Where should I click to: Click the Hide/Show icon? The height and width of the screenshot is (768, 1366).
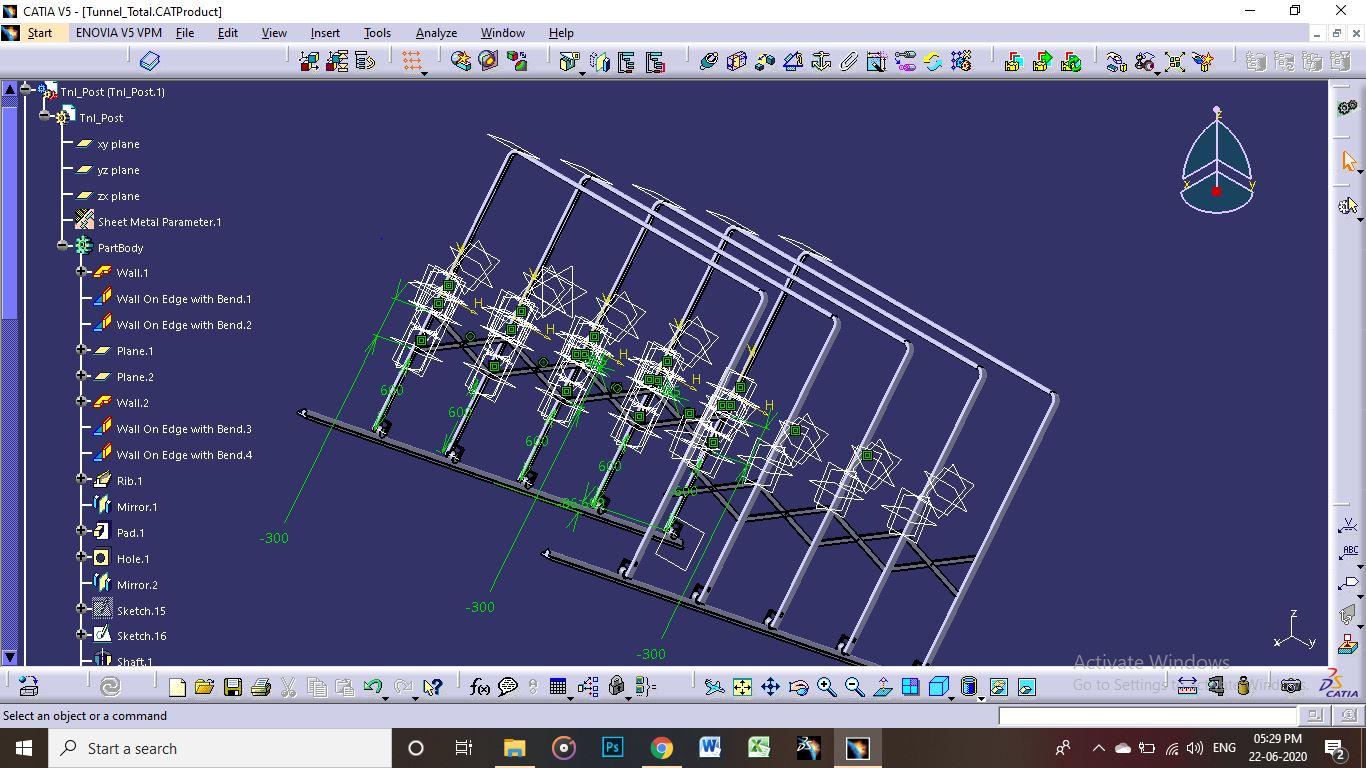[x=998, y=687]
